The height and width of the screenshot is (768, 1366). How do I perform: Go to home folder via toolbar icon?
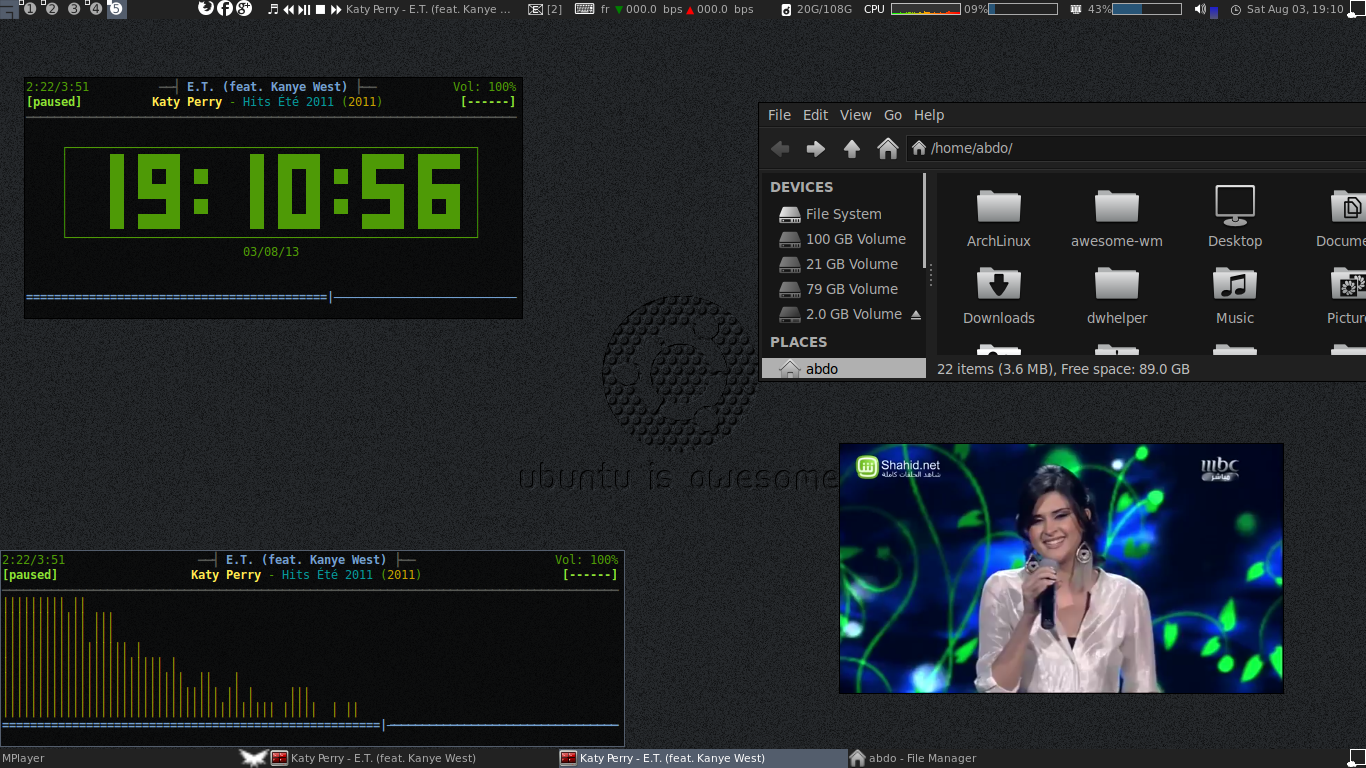point(888,149)
